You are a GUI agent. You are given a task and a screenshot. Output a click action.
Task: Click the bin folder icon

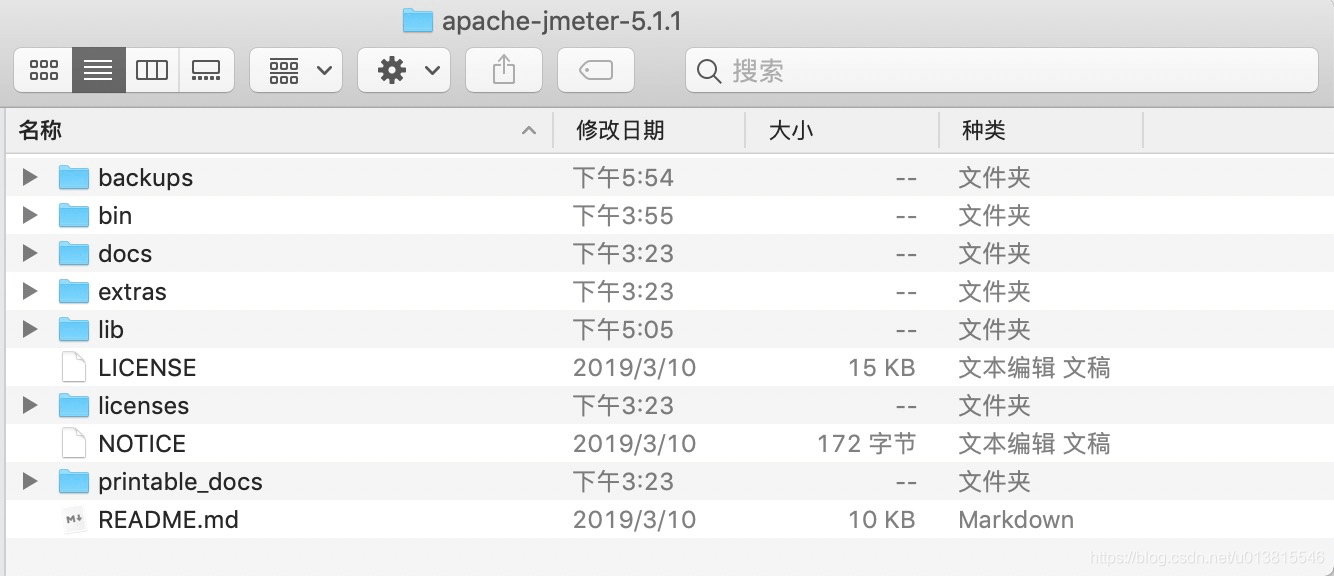tap(74, 215)
